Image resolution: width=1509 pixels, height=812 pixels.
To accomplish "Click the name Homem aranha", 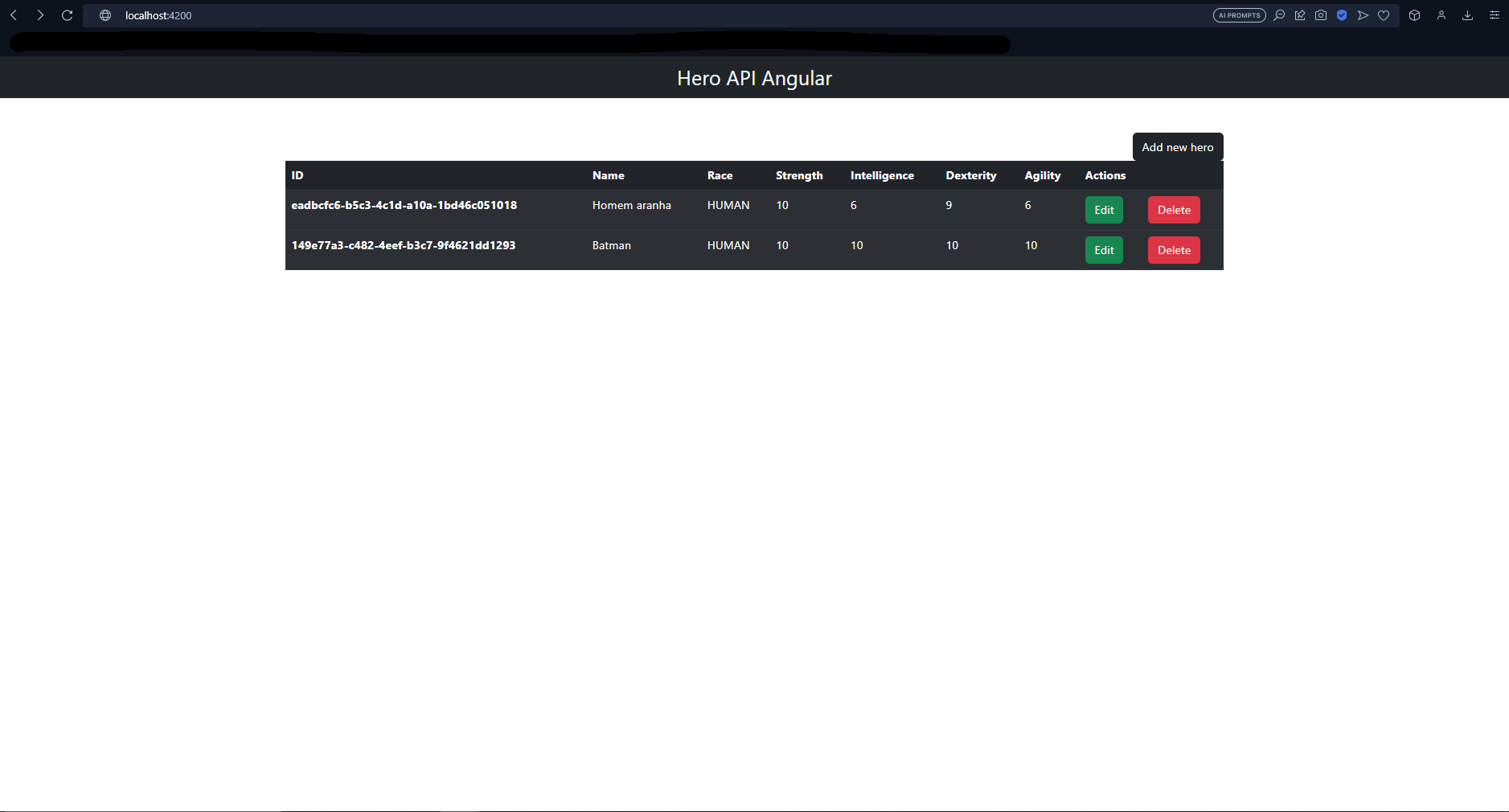I will tap(632, 205).
